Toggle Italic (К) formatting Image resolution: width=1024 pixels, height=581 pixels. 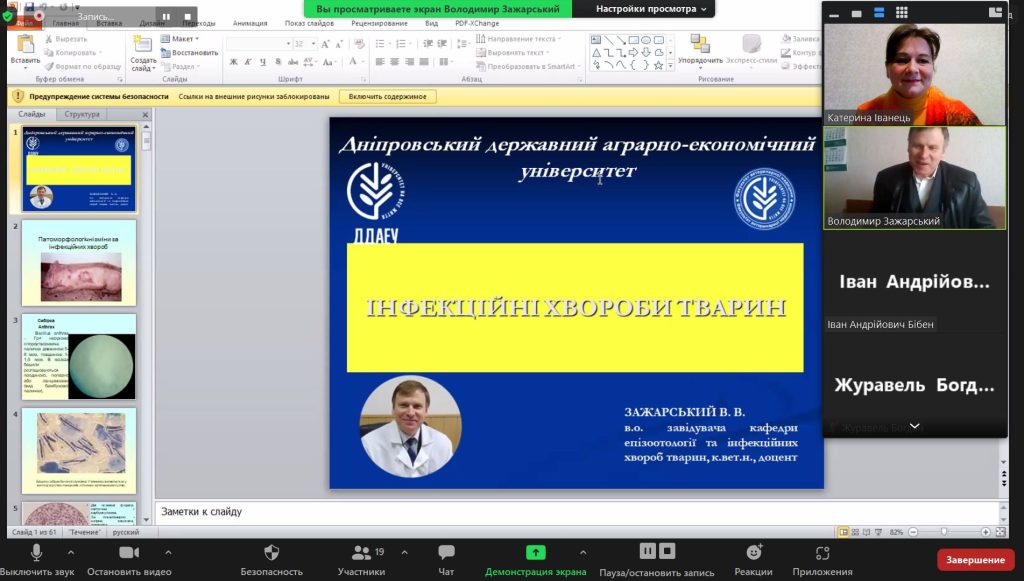coord(248,62)
